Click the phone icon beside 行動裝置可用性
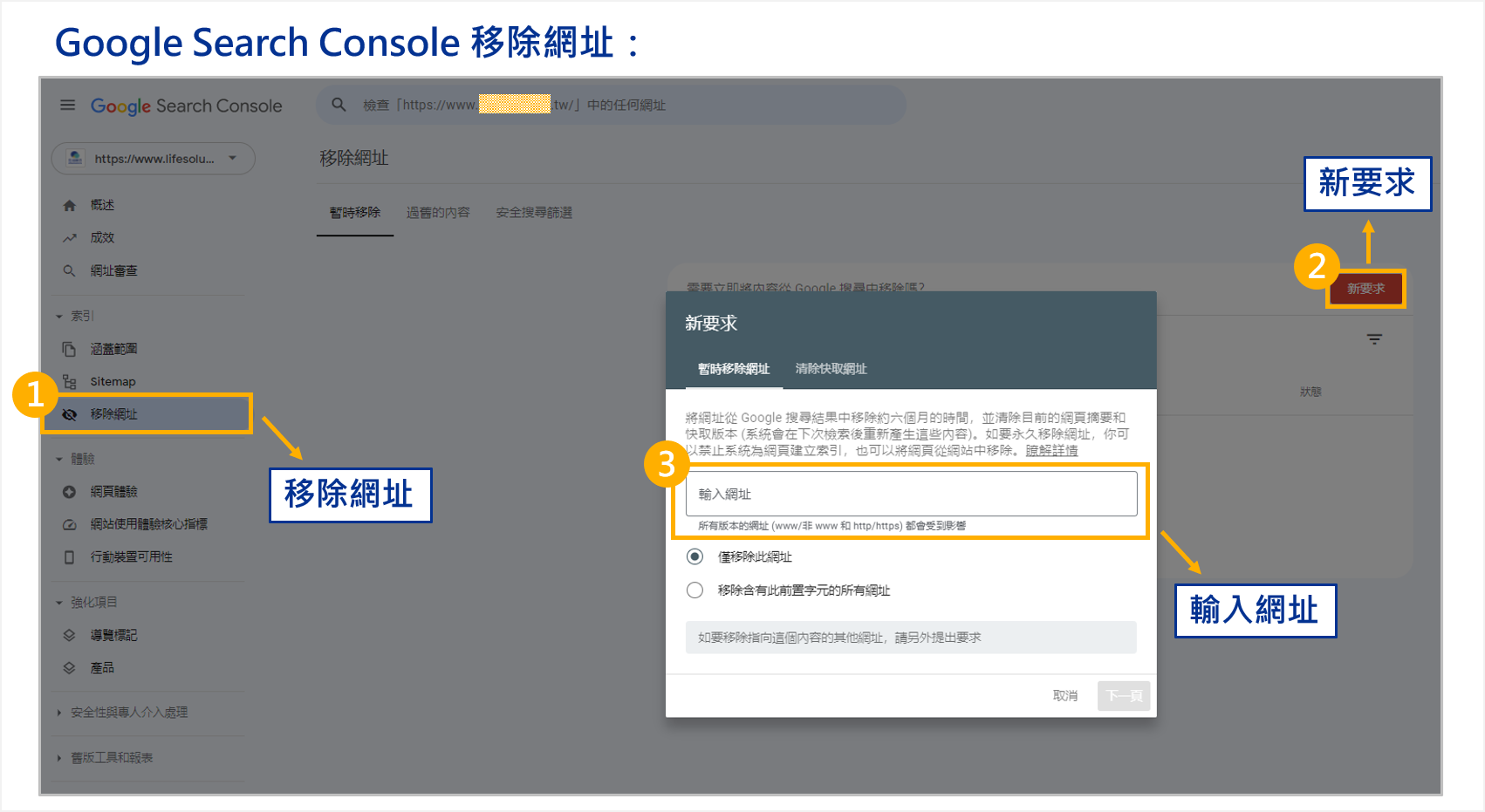The image size is (1485, 812). [69, 556]
